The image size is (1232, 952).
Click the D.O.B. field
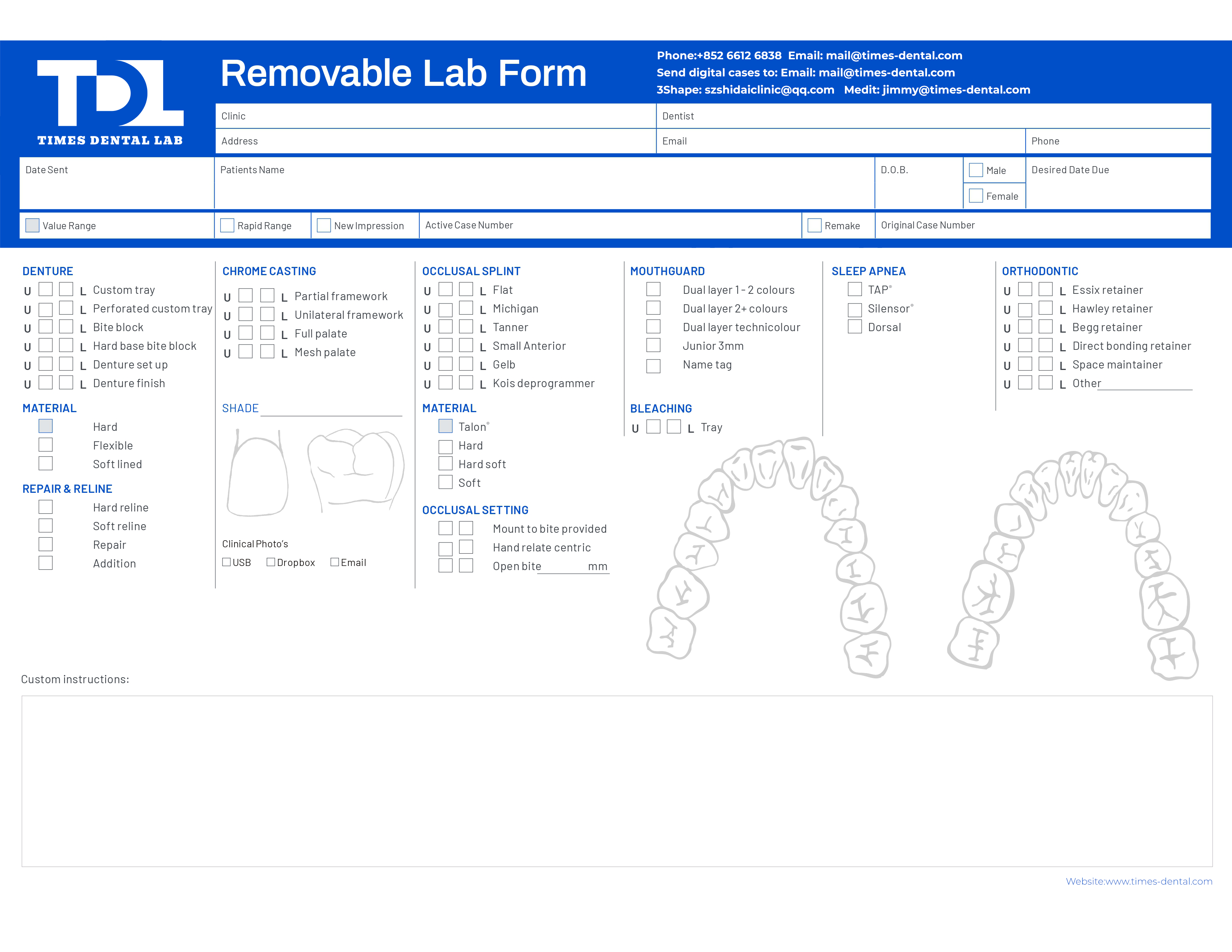click(919, 183)
